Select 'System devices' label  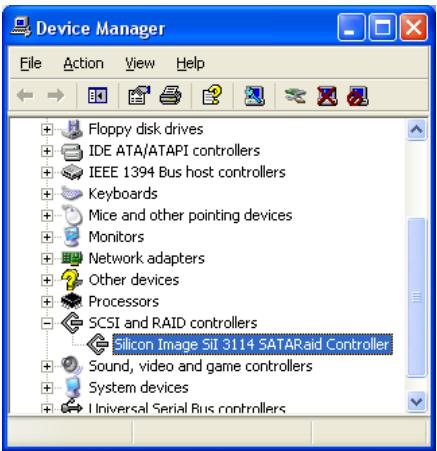pos(138,387)
